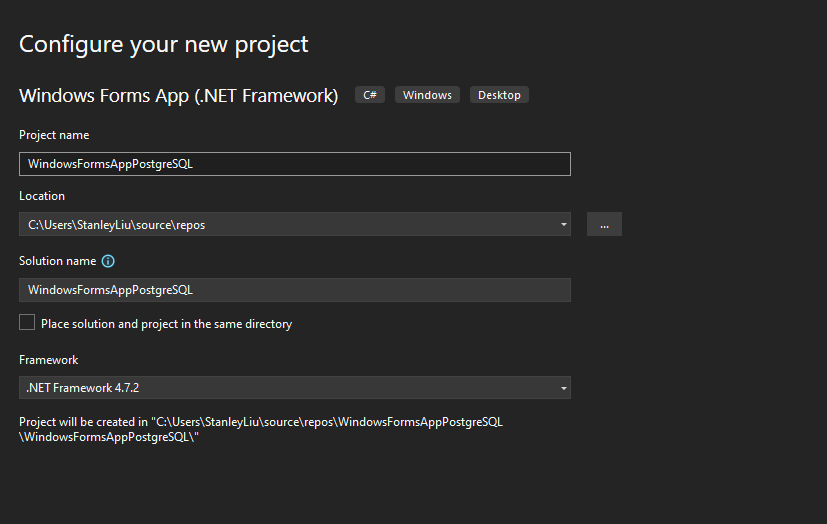
Task: Focus the Solution name text field
Action: pyautogui.click(x=294, y=290)
